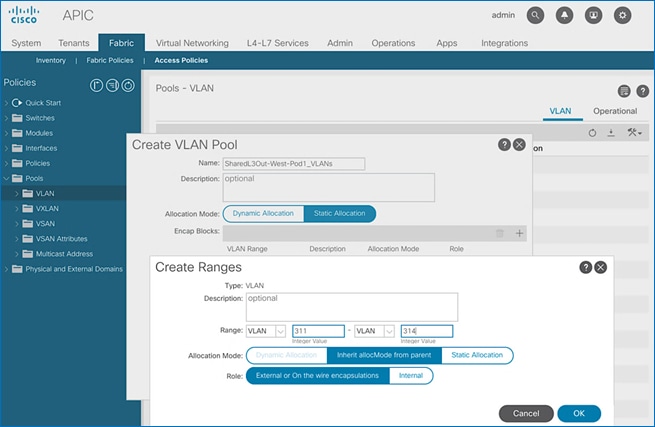Select Static Allocation in Create VLAN Pool
The width and height of the screenshot is (655, 427).
pos(340,214)
